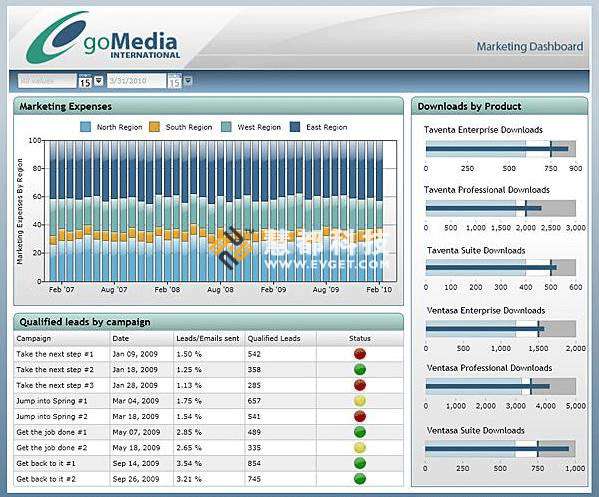The image size is (599, 497).
Task: Click the '1.50 %' leads cell
Action: (209, 354)
